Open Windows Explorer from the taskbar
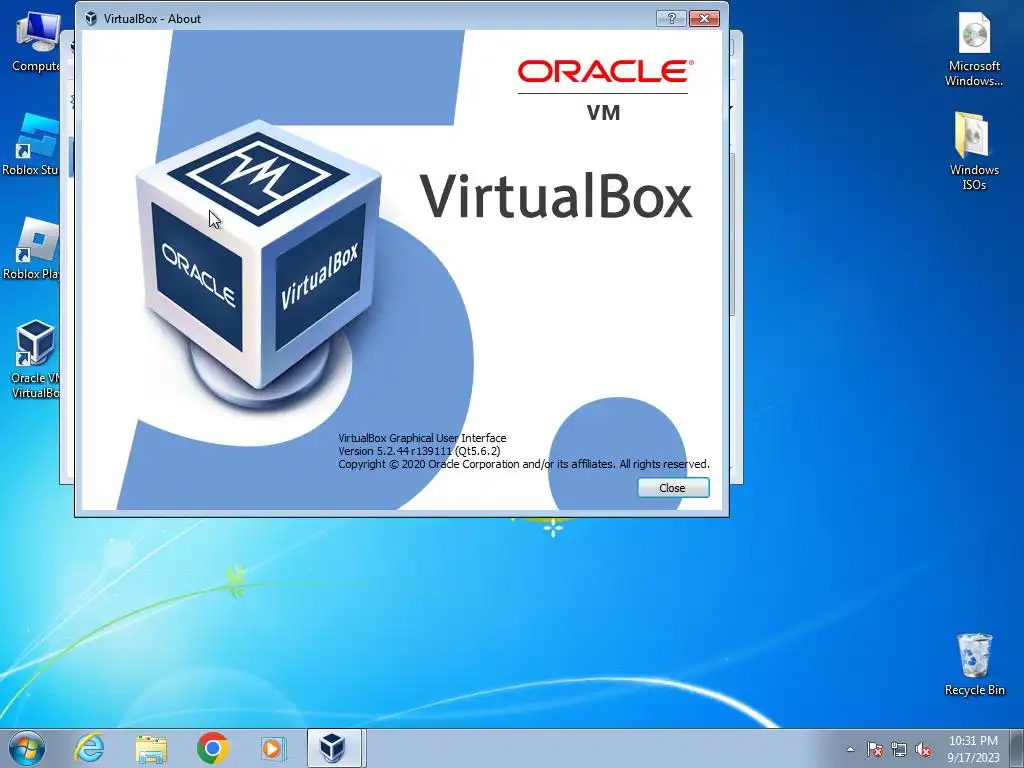 tap(151, 748)
